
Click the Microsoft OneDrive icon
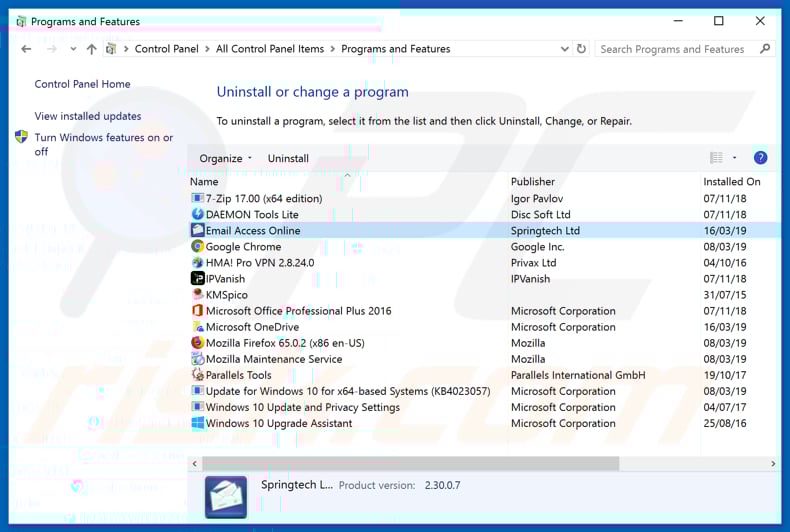198,327
